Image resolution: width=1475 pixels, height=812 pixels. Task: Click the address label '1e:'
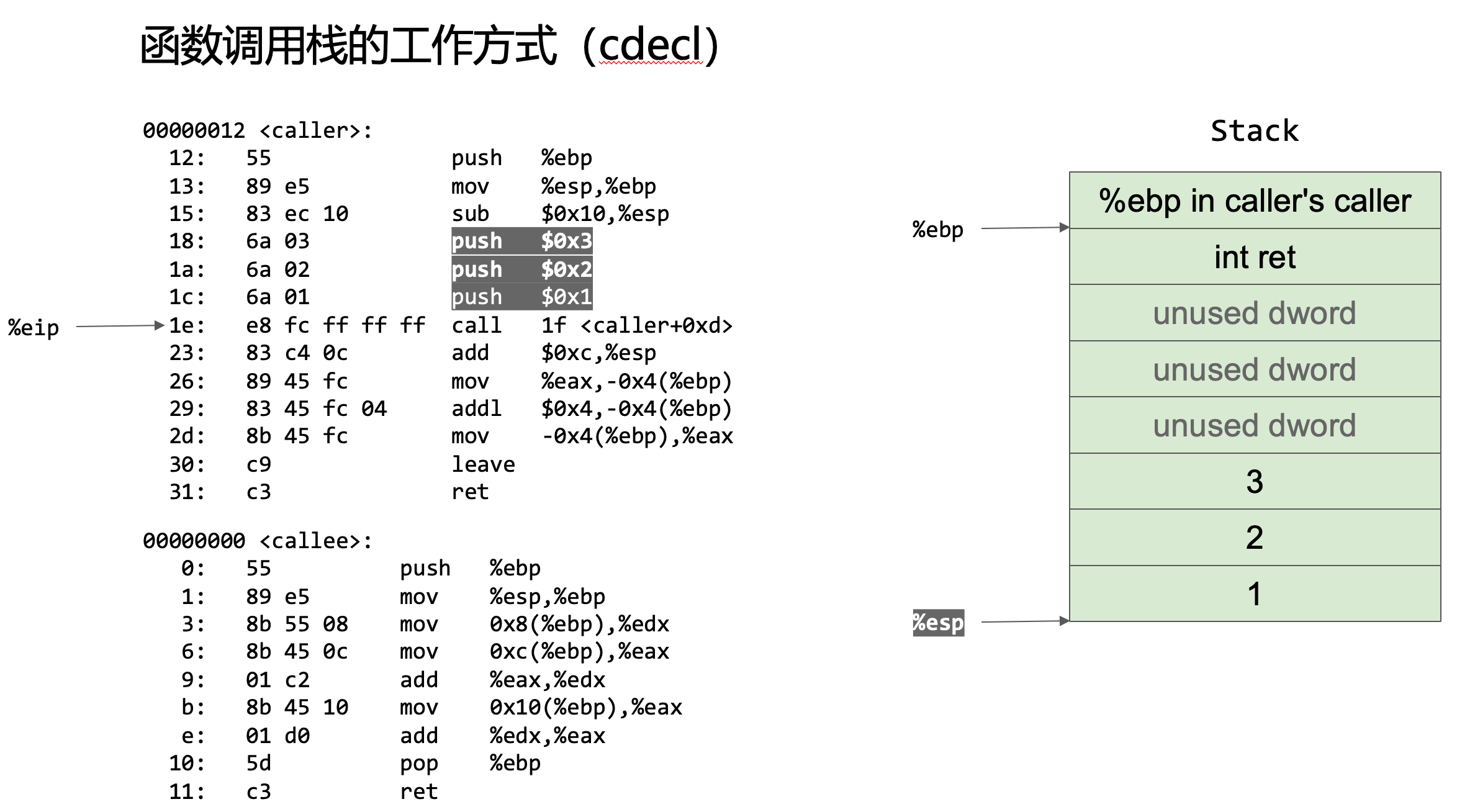[187, 325]
